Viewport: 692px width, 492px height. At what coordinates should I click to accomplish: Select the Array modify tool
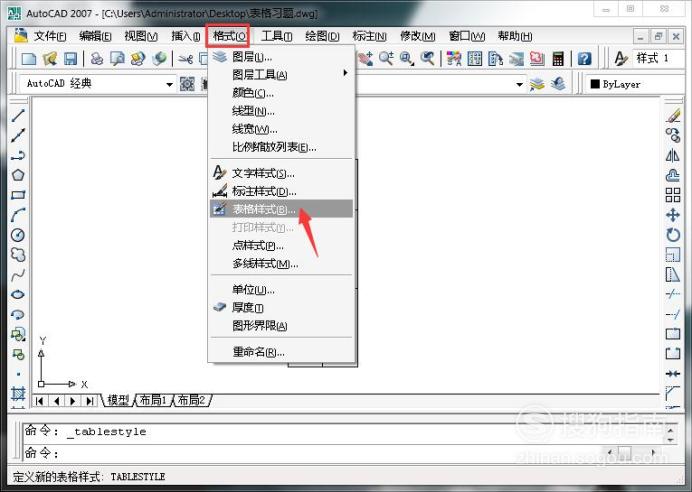tap(673, 195)
